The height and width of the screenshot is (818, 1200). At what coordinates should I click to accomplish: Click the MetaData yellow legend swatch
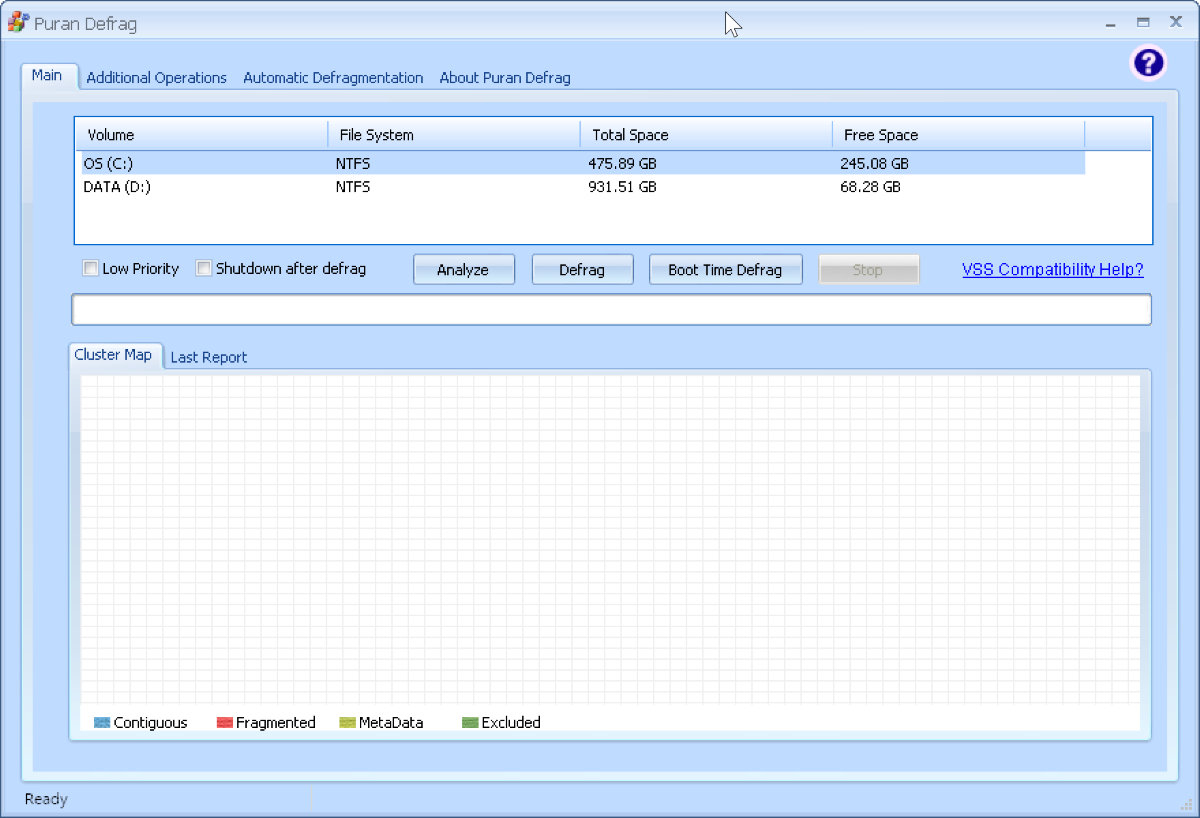[x=347, y=722]
